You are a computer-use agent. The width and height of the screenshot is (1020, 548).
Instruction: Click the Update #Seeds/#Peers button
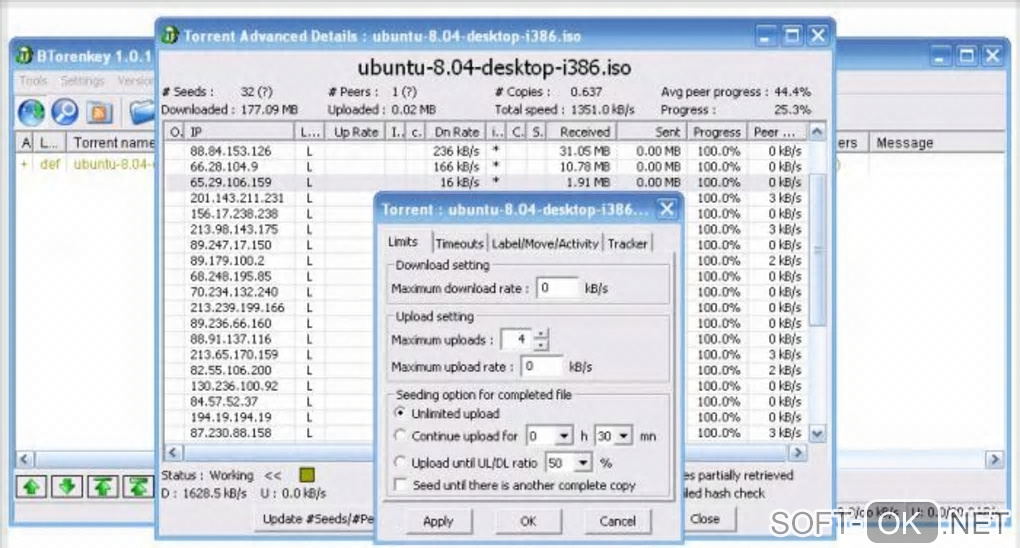pos(315,519)
